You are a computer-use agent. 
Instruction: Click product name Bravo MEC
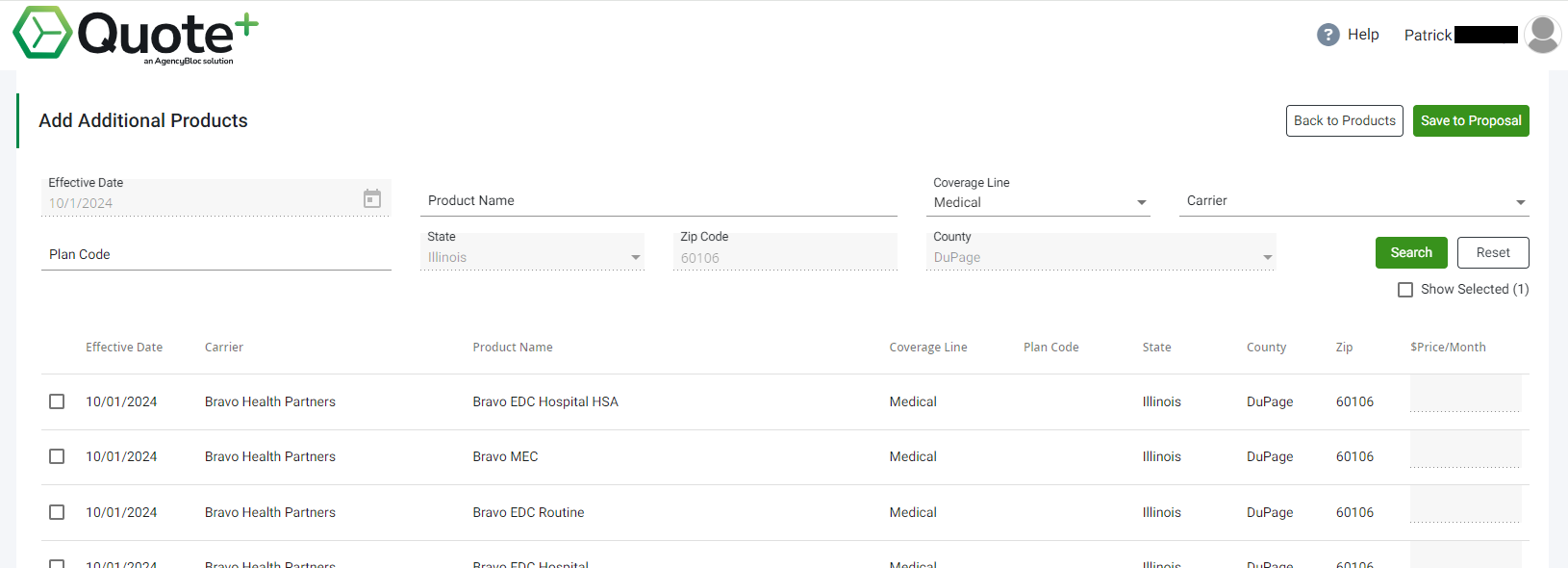click(505, 456)
